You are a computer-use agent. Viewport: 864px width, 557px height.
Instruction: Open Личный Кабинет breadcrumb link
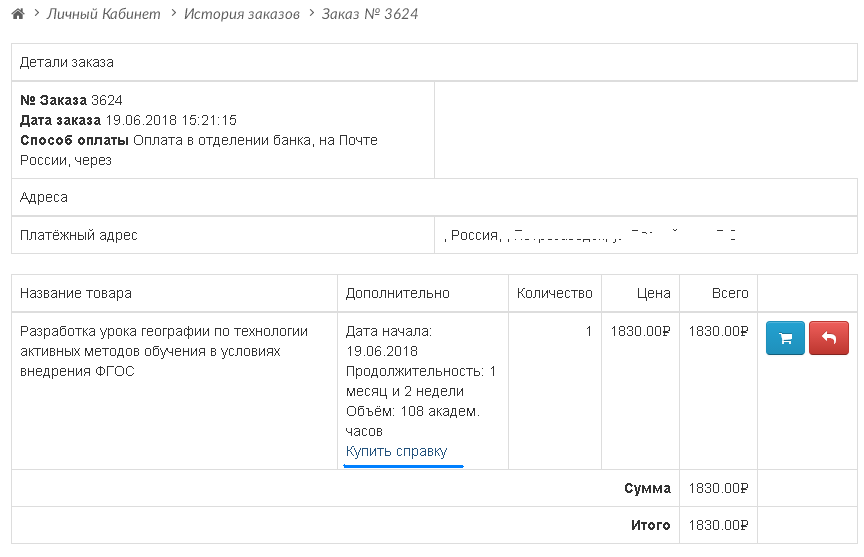tap(103, 15)
